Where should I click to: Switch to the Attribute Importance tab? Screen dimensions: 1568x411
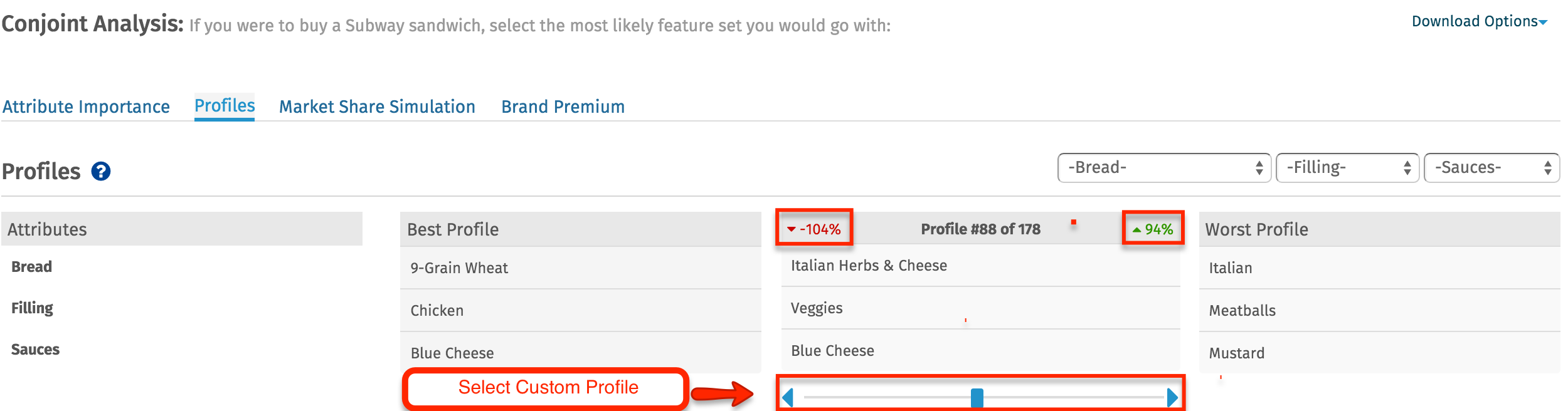(86, 107)
